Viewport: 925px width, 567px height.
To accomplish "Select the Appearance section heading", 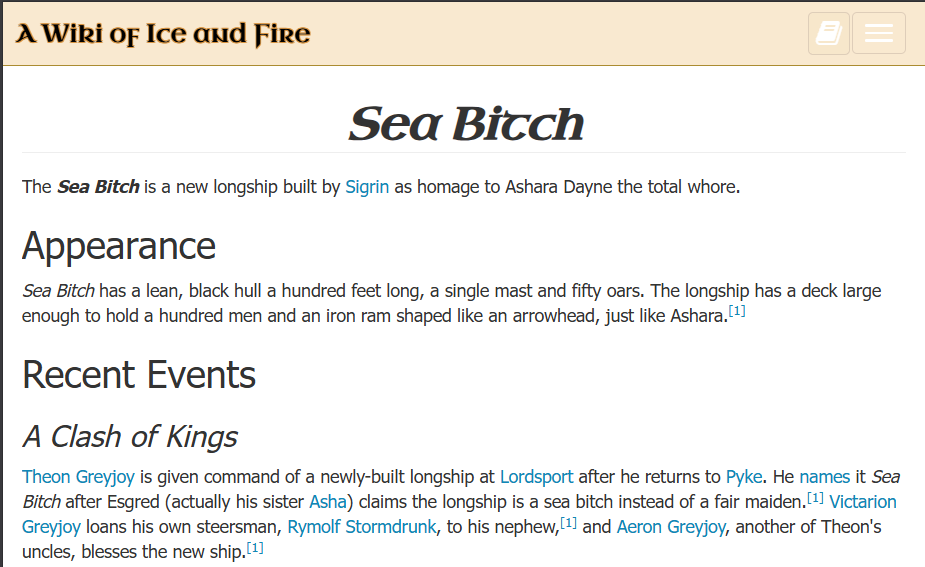I will pyautogui.click(x=119, y=246).
